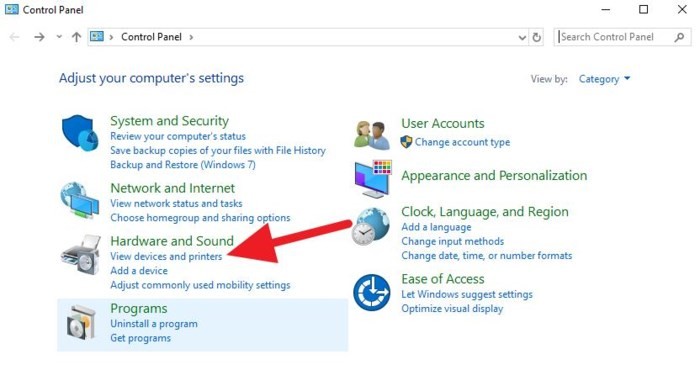Click the Control Panel icon in address bar
The width and height of the screenshot is (700, 386).
point(97,37)
